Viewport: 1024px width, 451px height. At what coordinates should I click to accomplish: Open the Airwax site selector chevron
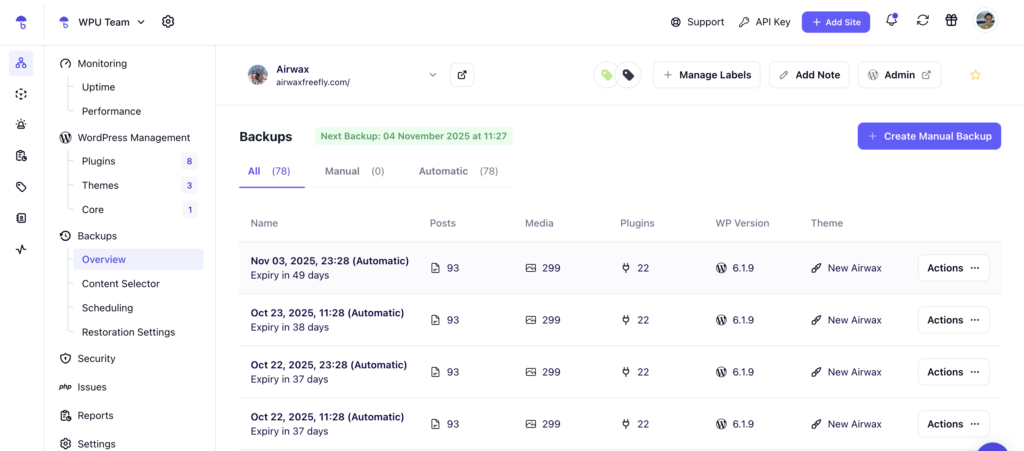(x=433, y=75)
